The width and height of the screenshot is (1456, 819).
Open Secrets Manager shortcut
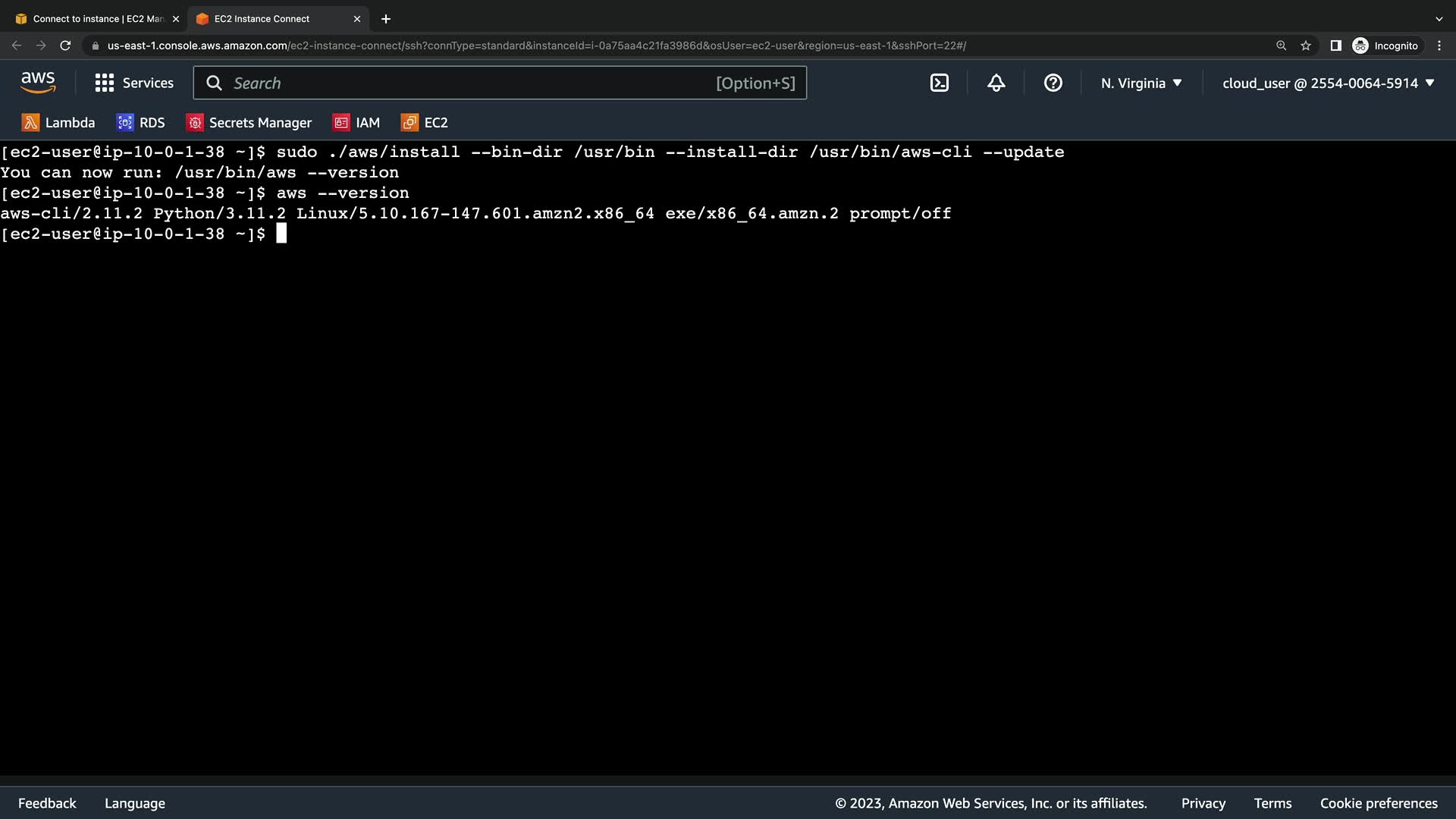click(x=249, y=123)
